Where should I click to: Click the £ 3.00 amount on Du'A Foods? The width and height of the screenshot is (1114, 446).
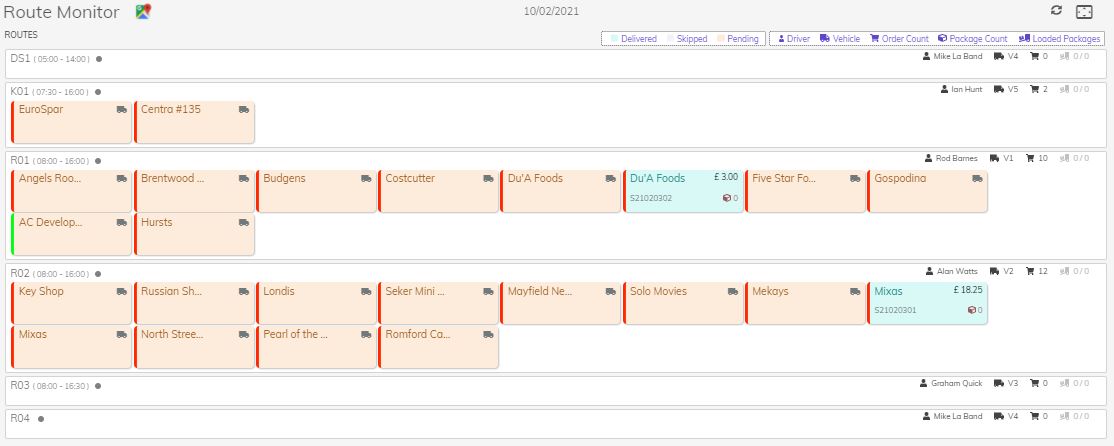click(x=726, y=177)
